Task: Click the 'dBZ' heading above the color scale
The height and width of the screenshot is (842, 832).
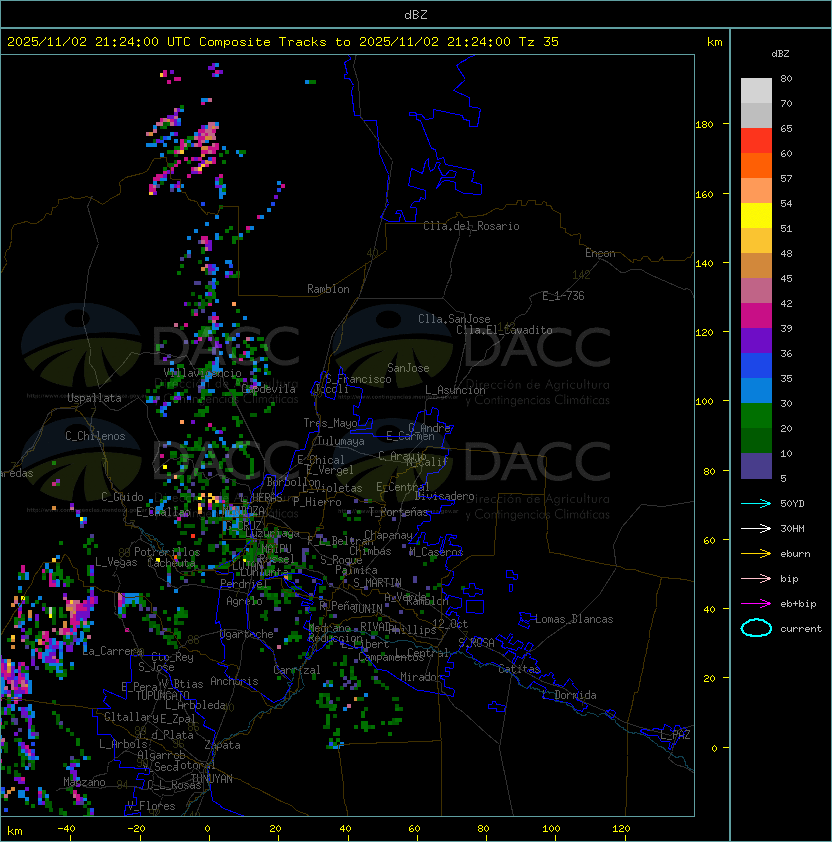Action: [780, 54]
